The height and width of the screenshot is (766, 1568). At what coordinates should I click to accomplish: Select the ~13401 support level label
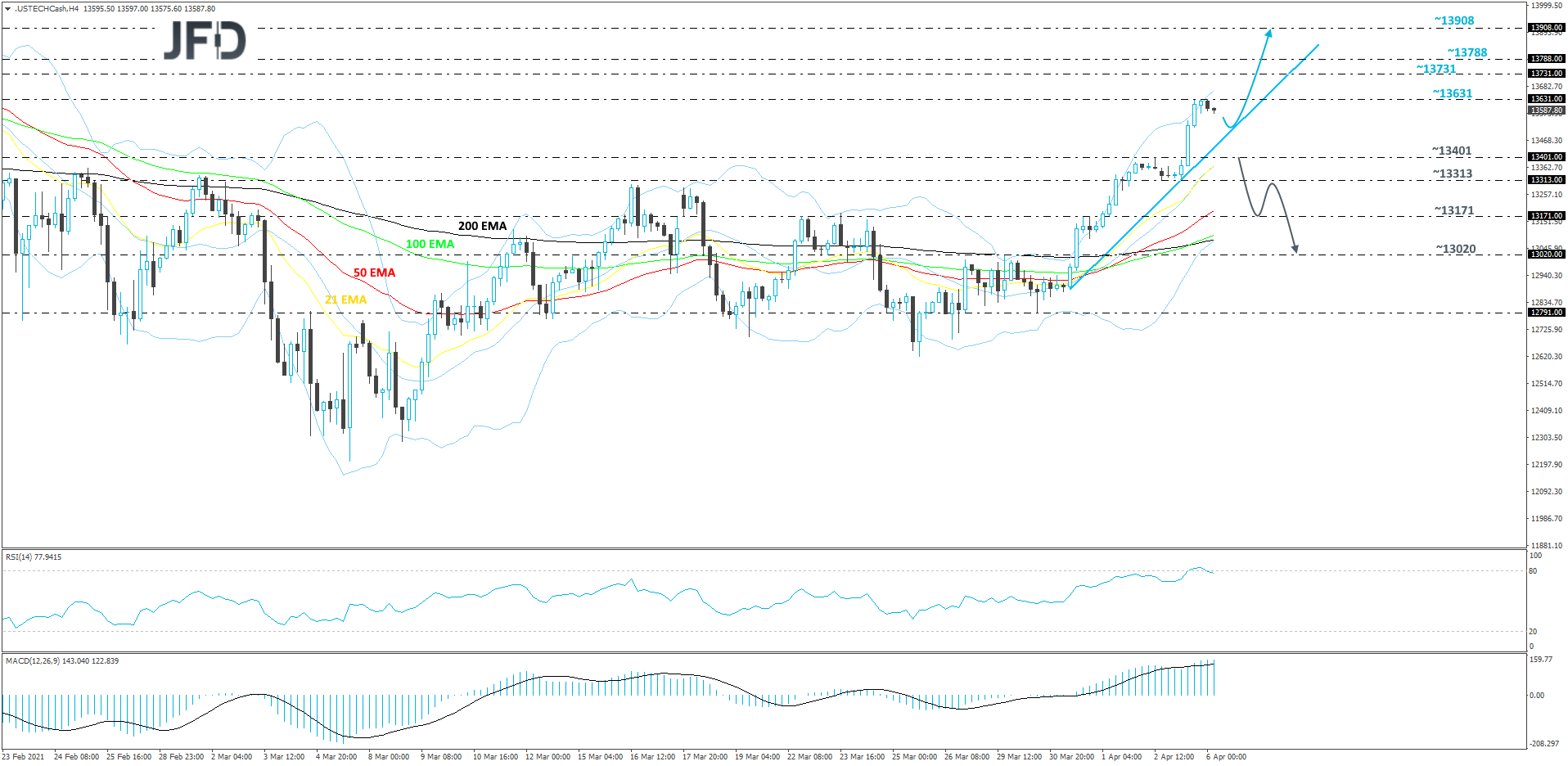[1451, 151]
